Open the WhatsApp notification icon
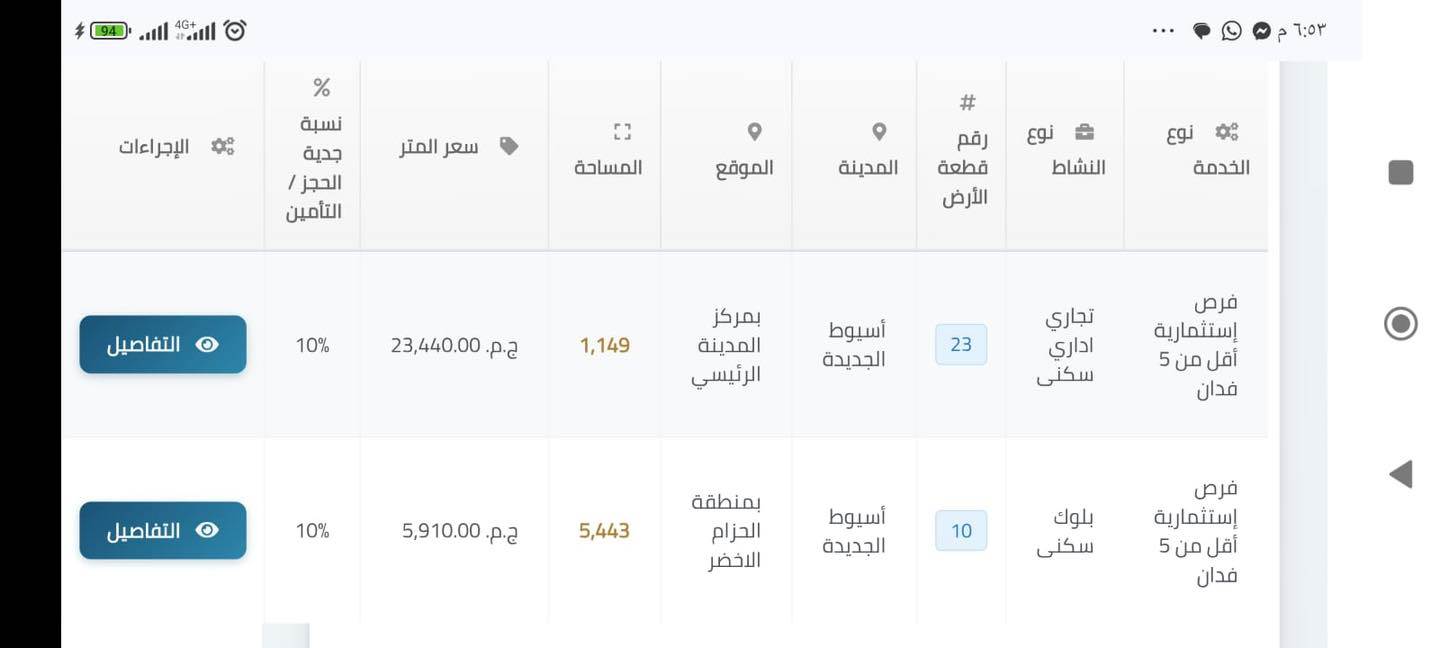This screenshot has width=1440, height=648. (x=1232, y=30)
